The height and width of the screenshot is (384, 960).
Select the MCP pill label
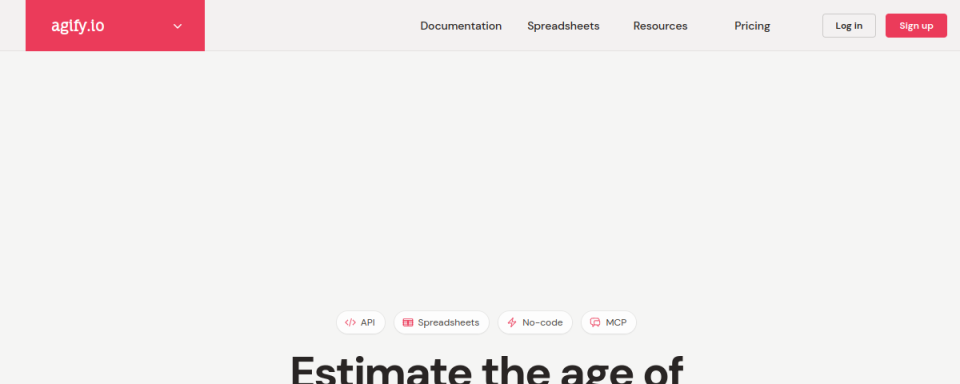(617, 323)
